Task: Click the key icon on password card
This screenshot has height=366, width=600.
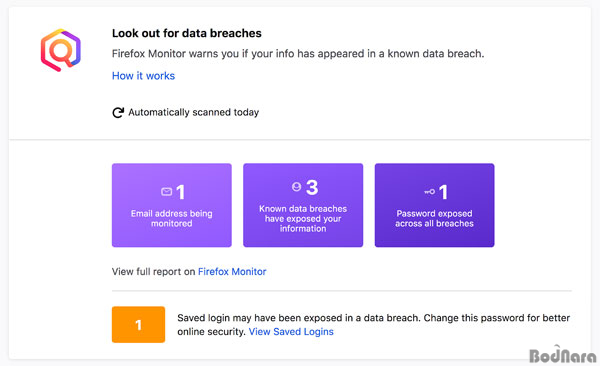Action: pyautogui.click(x=430, y=192)
